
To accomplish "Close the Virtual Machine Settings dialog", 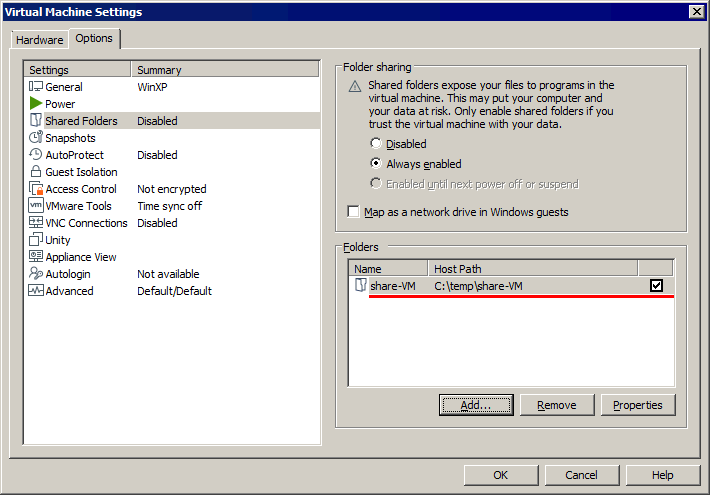I will click(x=696, y=11).
